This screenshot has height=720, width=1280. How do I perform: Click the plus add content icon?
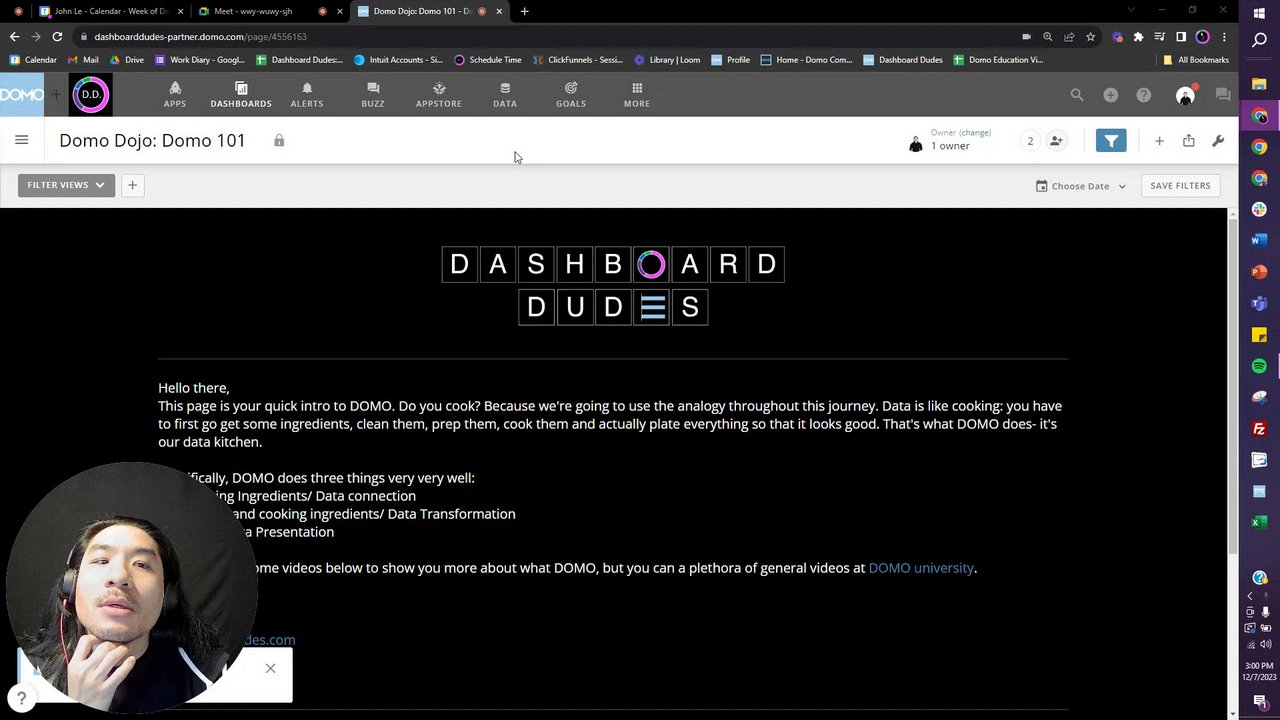coord(1159,141)
